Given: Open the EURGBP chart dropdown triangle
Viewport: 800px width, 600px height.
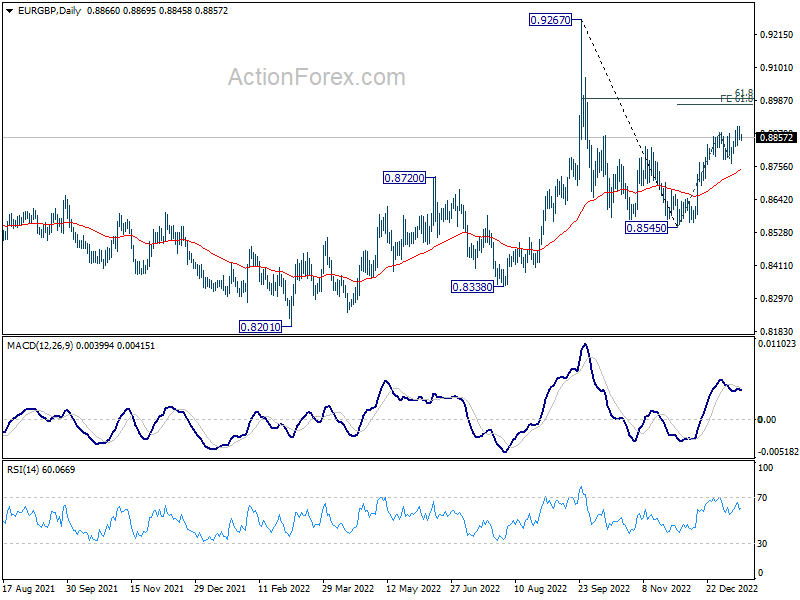Looking at the screenshot, I should pos(10,11).
